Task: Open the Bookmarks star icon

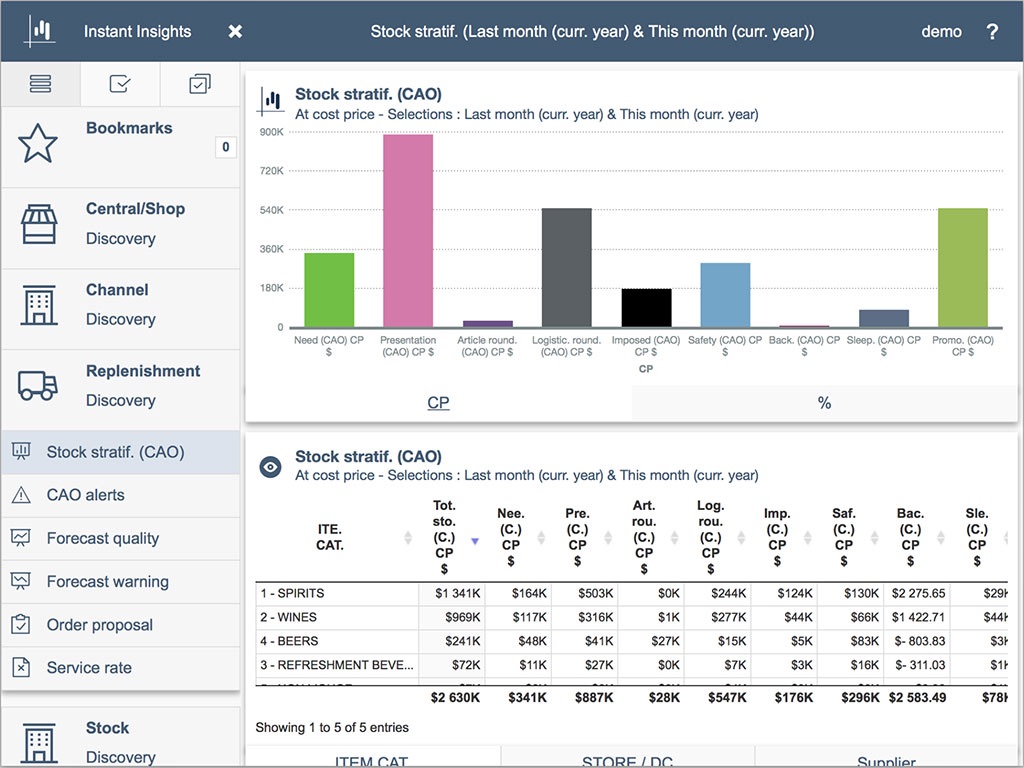Action: 39,144
